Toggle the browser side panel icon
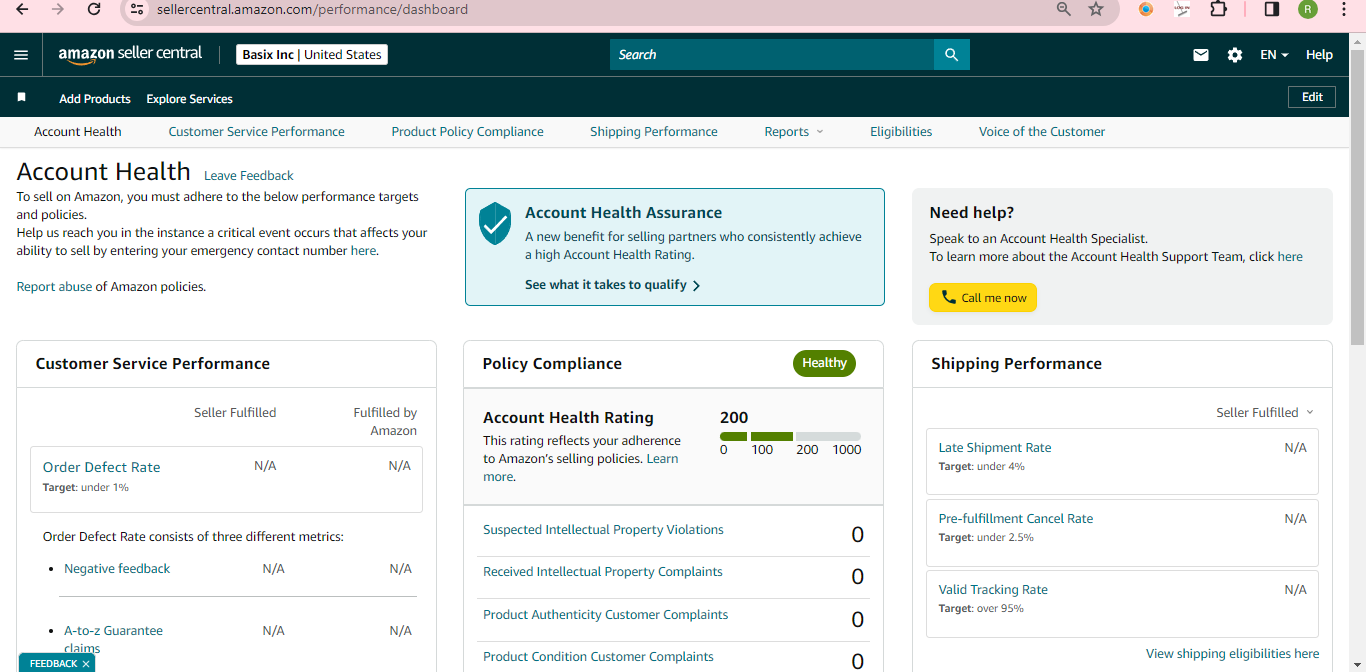This screenshot has height=672, width=1366. 1272,9
